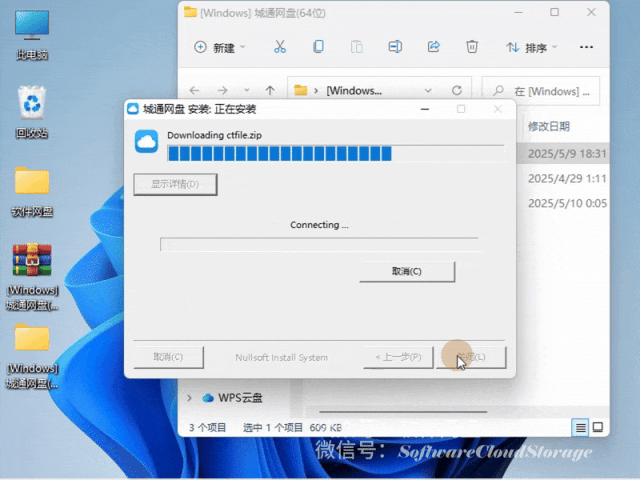Open the three-dots more options in Explorer
640x480 pixels.
[x=586, y=47]
